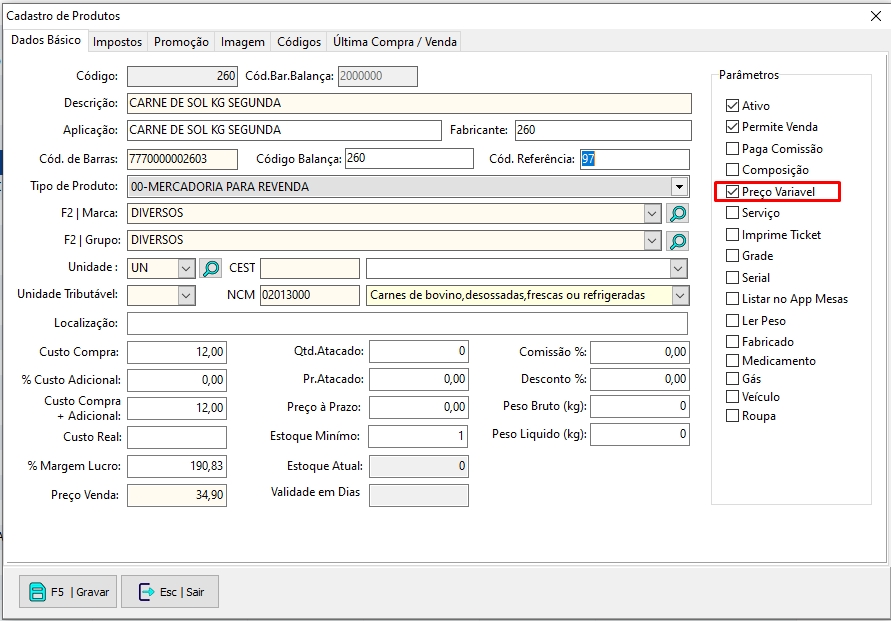
Task: Open the Última Compra / Venda tab
Action: tap(394, 42)
